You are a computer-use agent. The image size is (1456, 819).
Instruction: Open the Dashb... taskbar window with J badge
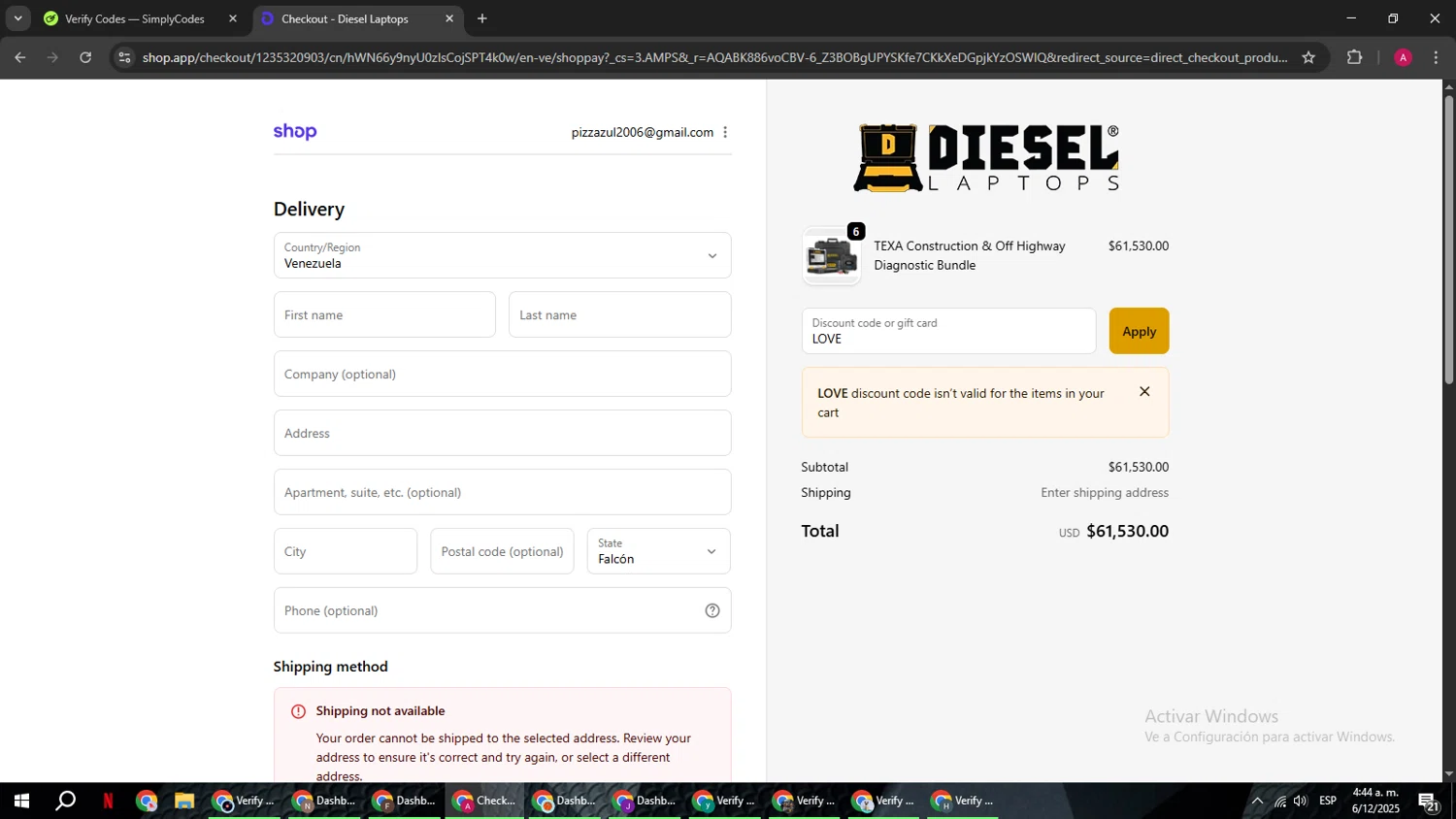645,802
